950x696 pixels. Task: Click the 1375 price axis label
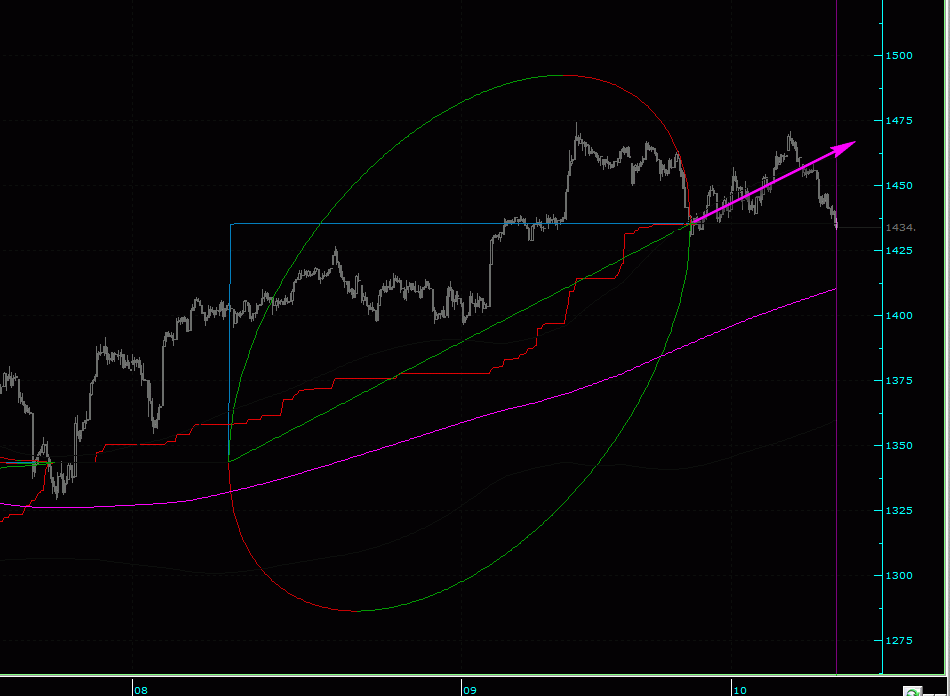899,380
